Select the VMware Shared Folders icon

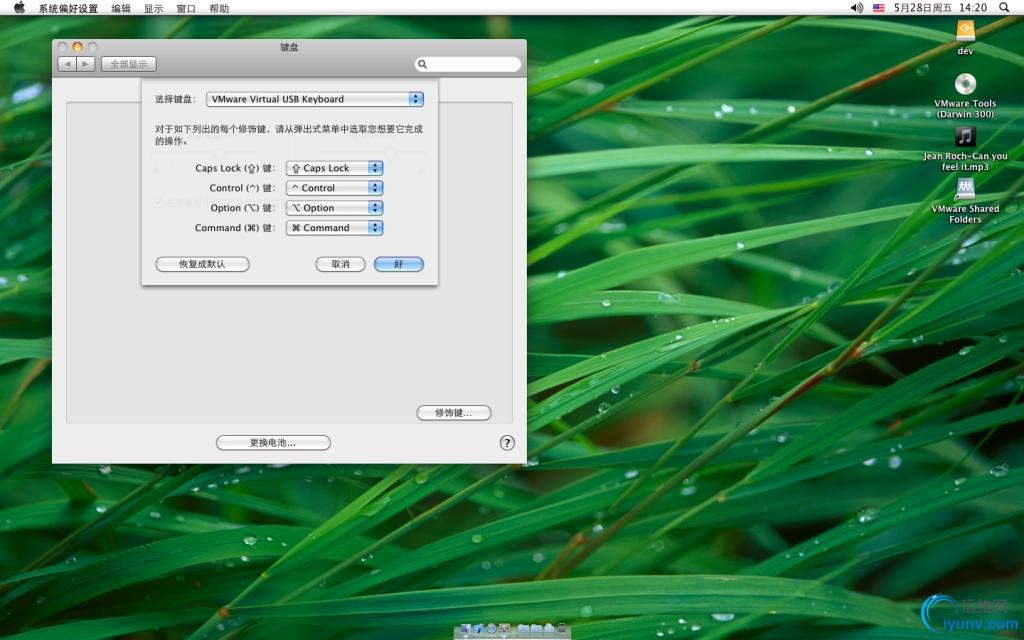click(x=965, y=189)
